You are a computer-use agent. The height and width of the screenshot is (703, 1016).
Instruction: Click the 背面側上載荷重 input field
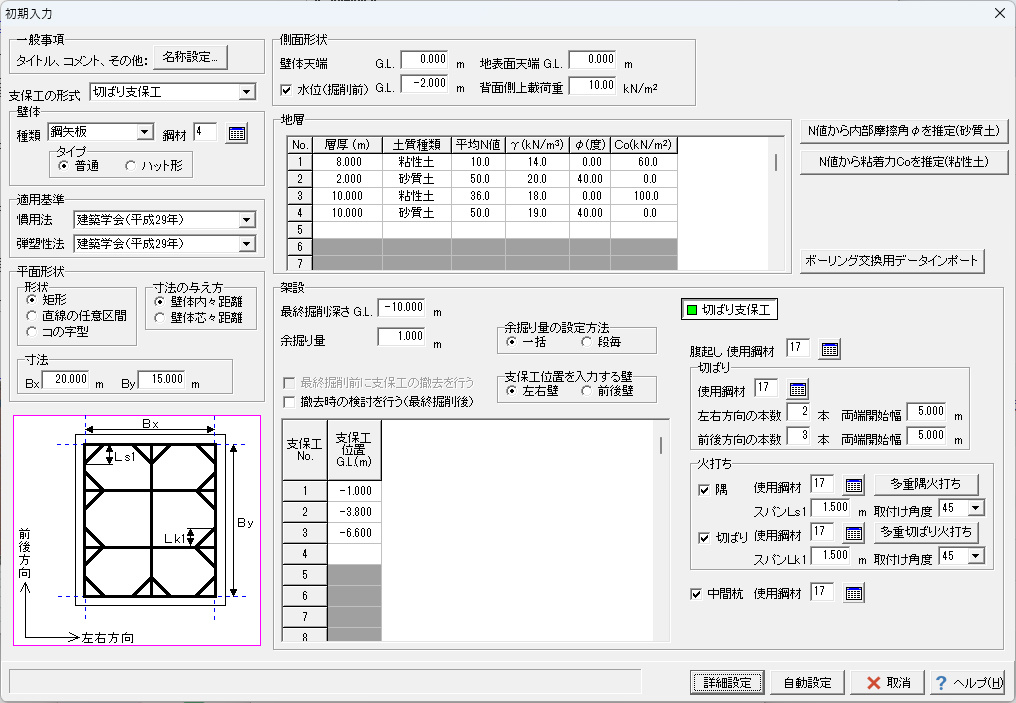[592, 86]
